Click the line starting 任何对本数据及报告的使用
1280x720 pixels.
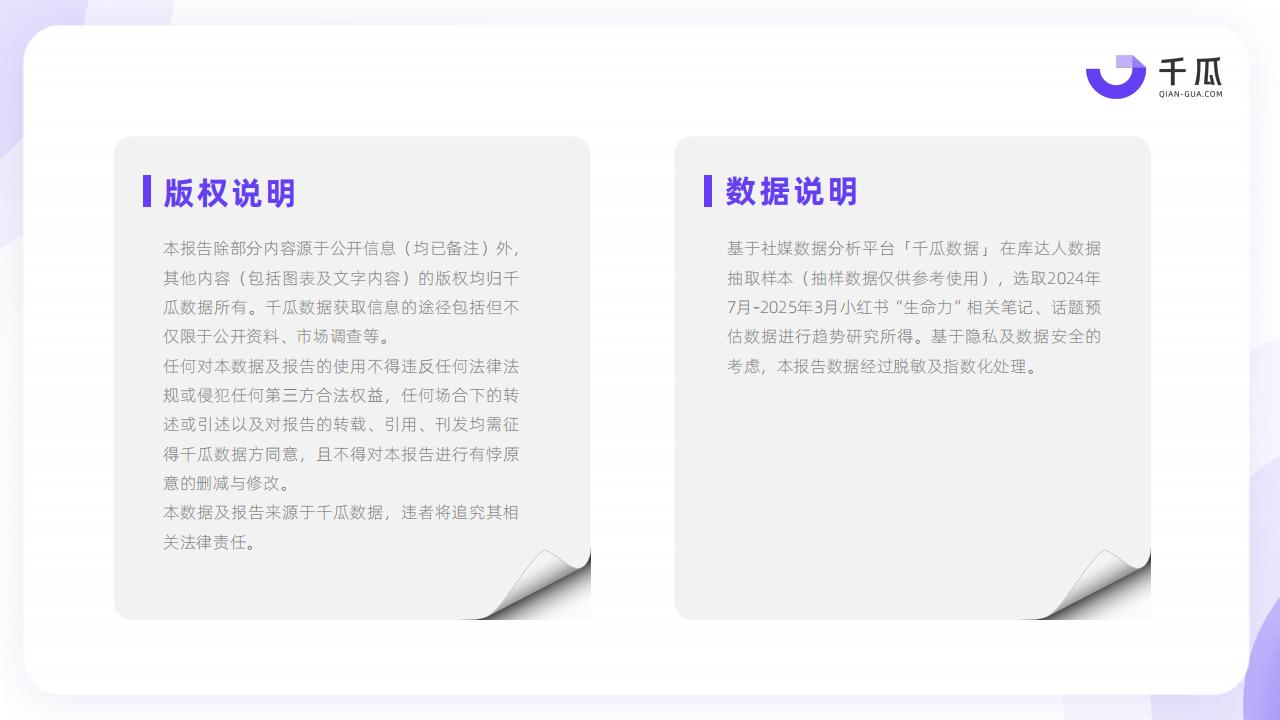[x=341, y=366]
